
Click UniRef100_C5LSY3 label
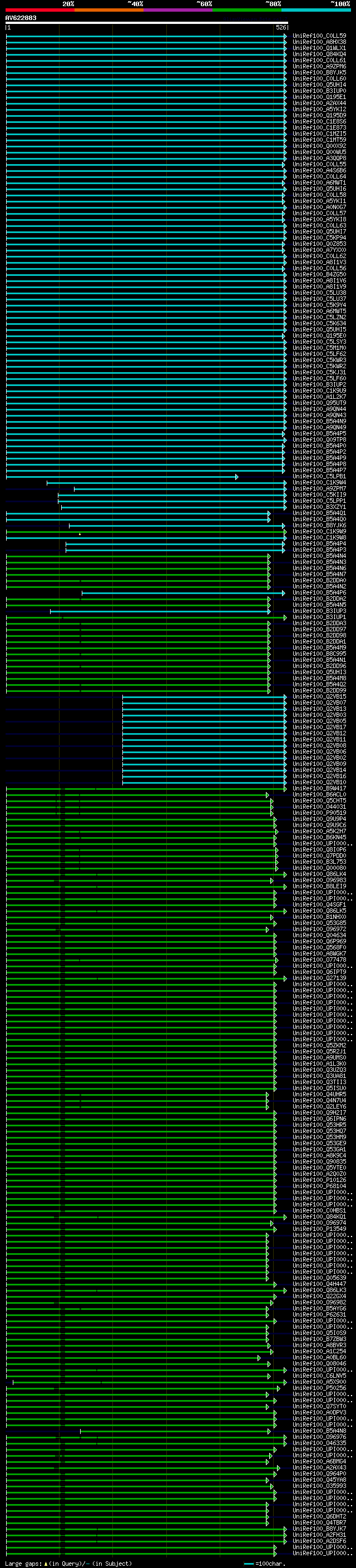click(x=319, y=342)
